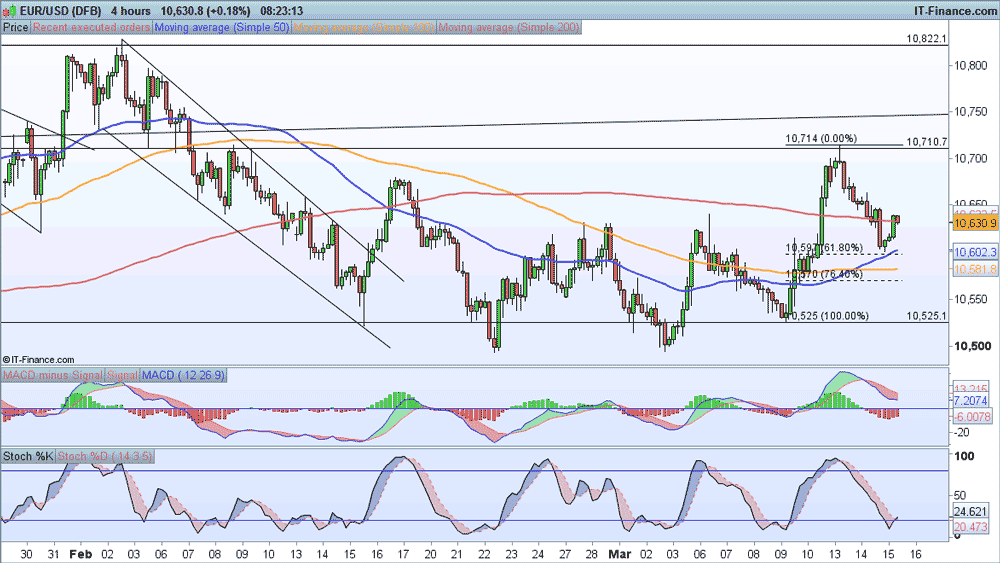Click the 10,525.1 support line label
Screen dimensions: 1000x563
[926, 316]
